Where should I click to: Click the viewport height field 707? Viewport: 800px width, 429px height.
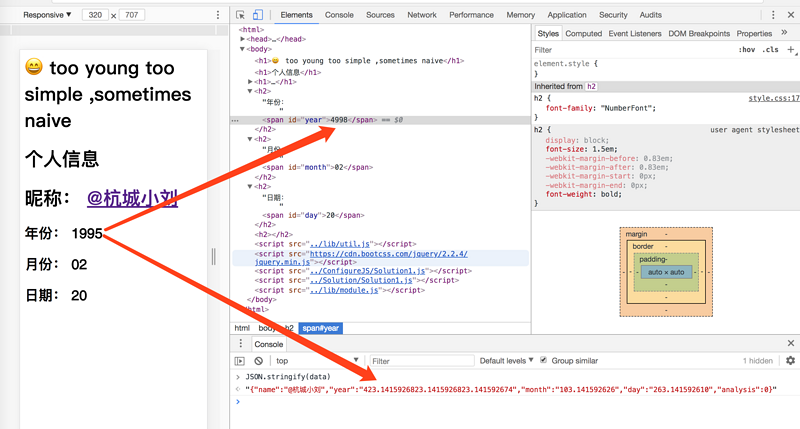click(x=132, y=15)
